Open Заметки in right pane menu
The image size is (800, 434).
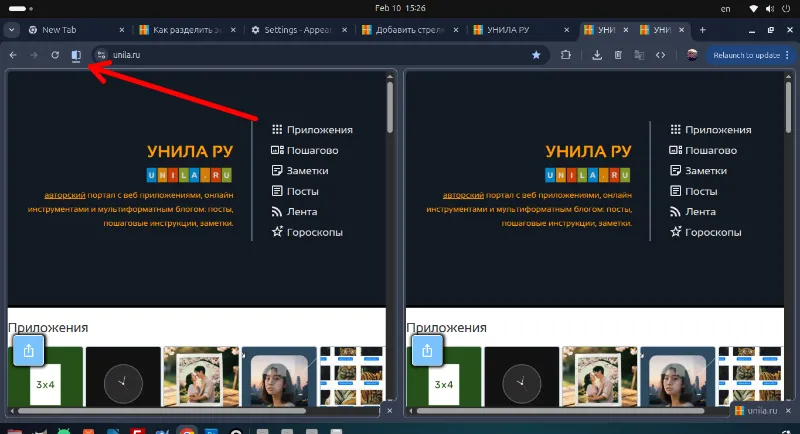pos(698,170)
